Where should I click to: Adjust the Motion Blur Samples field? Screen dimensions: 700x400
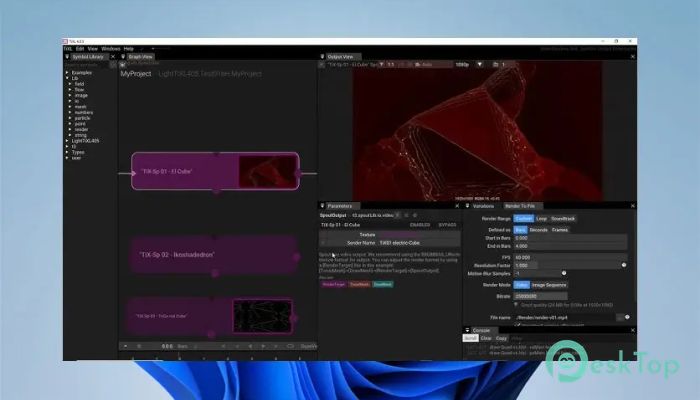[537, 273]
